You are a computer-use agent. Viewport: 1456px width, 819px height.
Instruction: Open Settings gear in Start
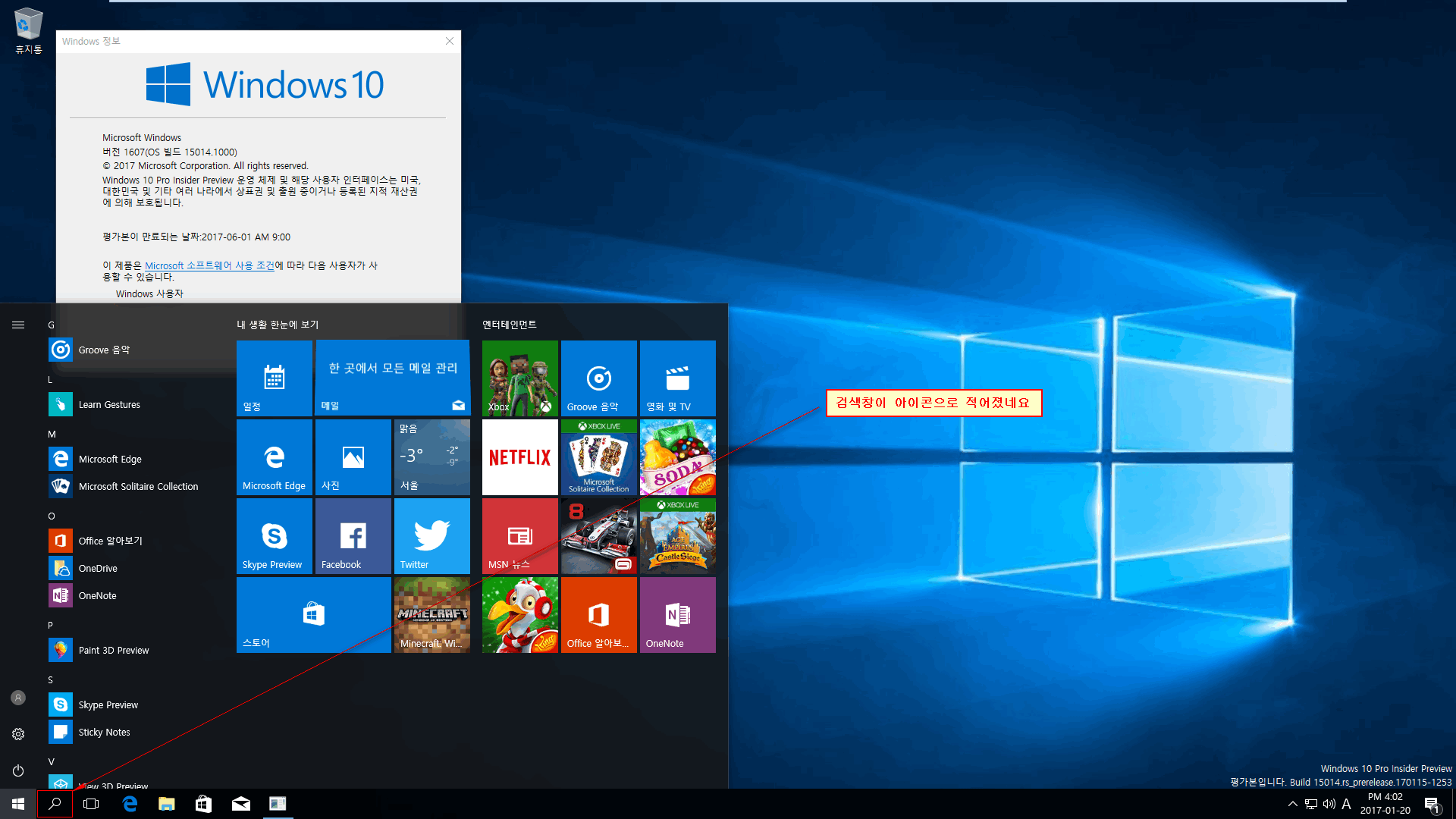point(18,734)
